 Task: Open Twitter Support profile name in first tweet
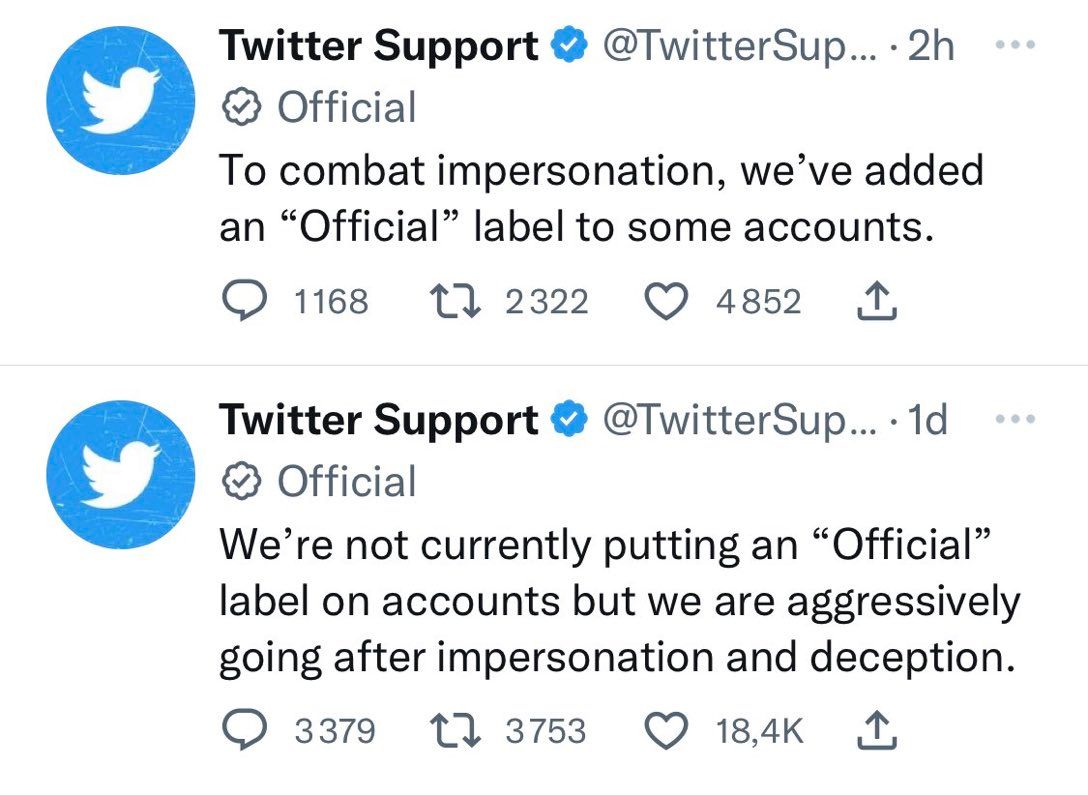point(378,47)
